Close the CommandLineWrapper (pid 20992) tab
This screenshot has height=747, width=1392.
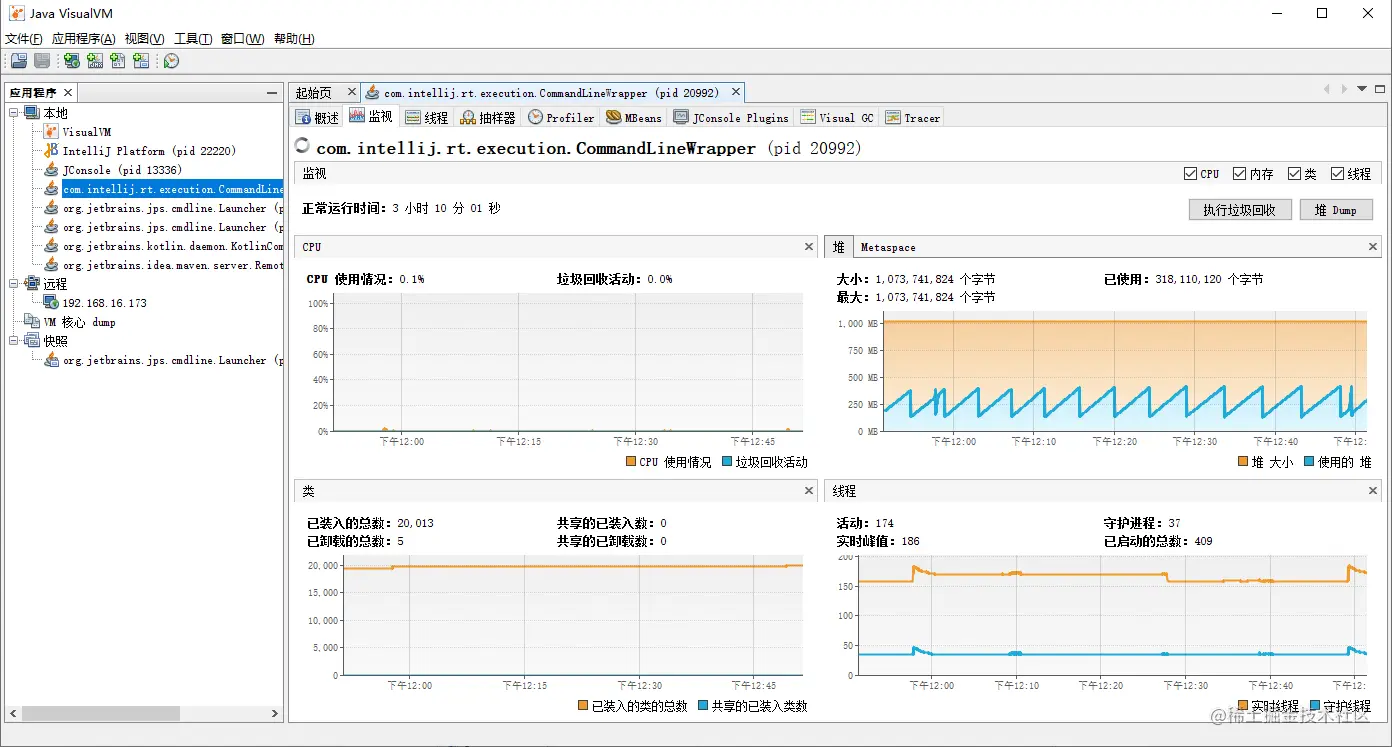(735, 92)
